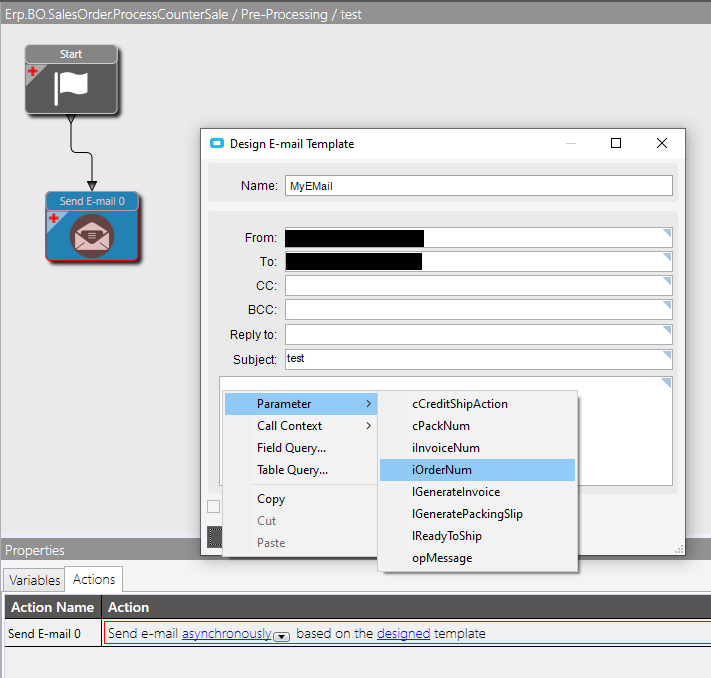Viewport: 711px width, 678px height.
Task: Insert the opMessage parameter
Action: (x=477, y=558)
